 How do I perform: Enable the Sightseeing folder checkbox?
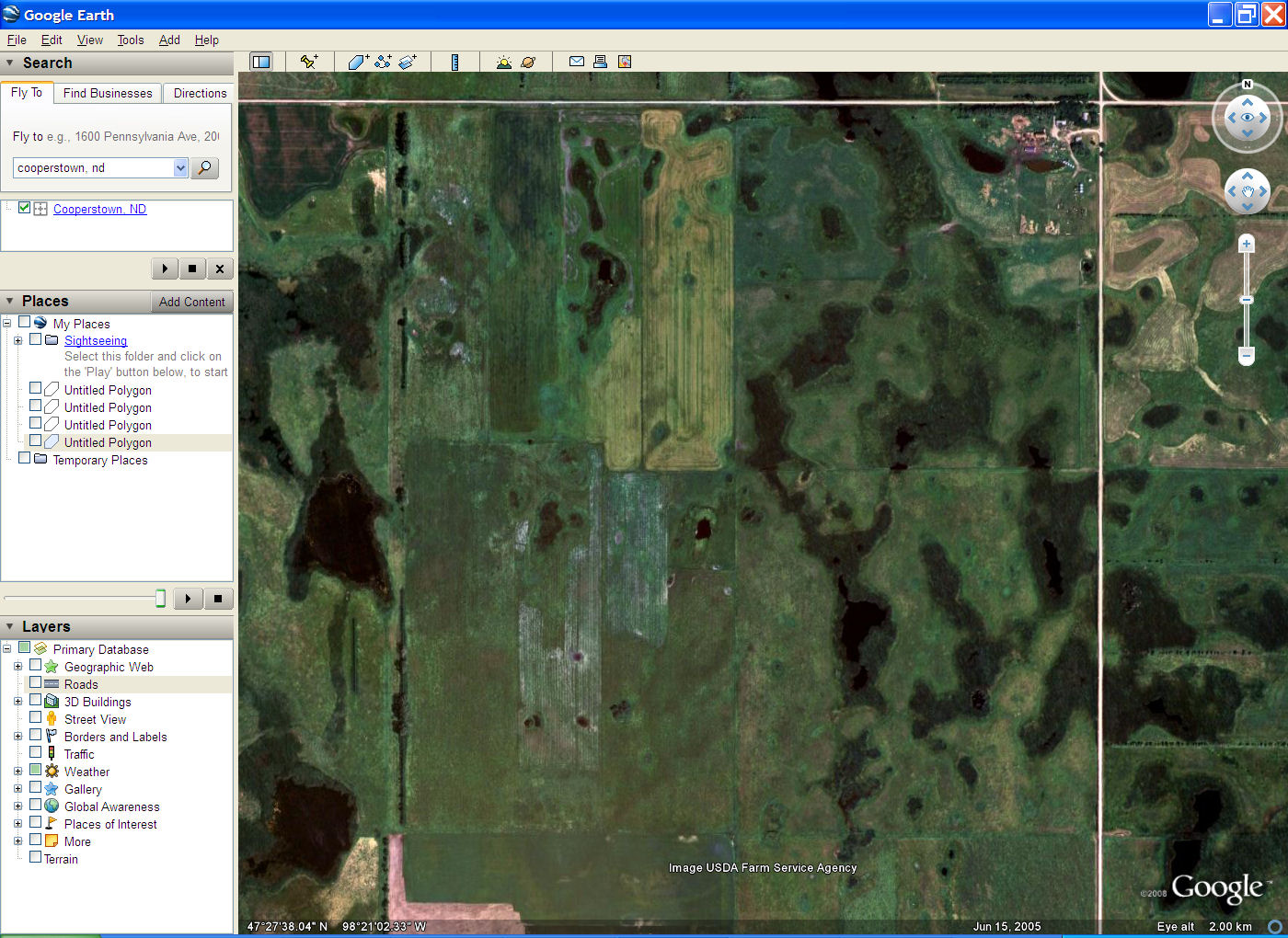click(x=36, y=339)
